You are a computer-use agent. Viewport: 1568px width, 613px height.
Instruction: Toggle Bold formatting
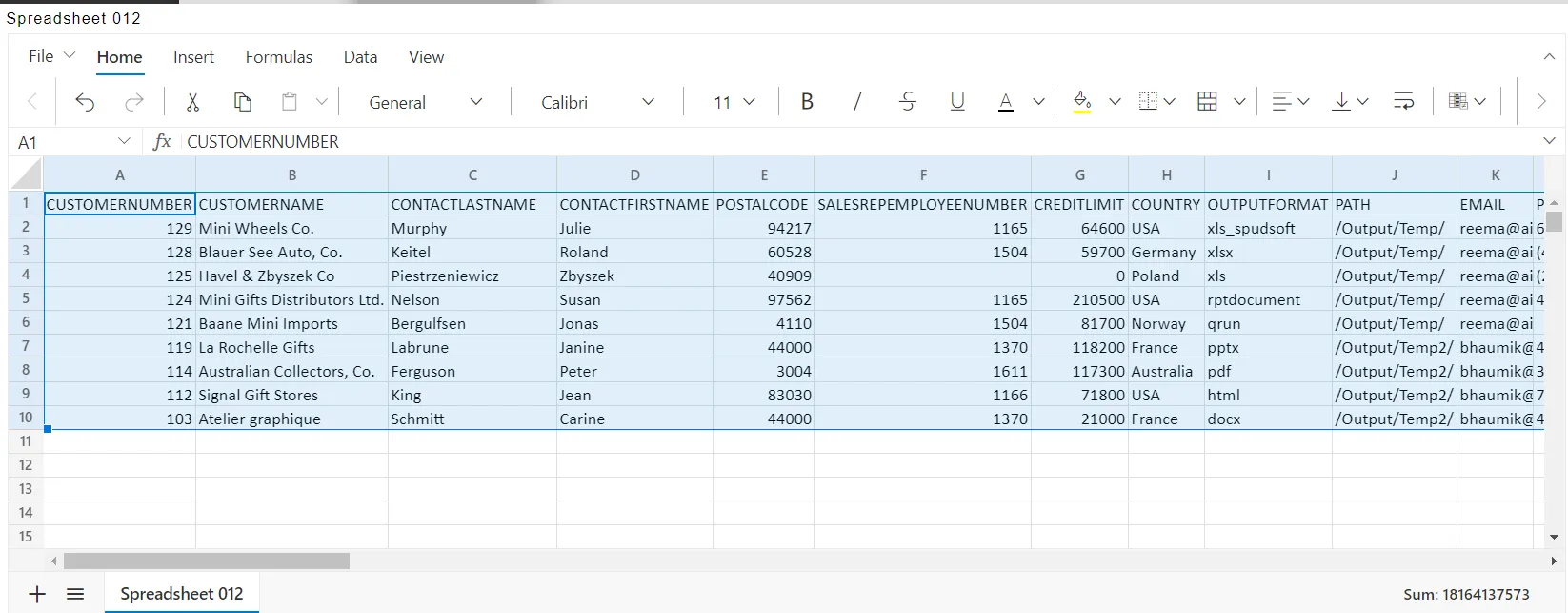coord(807,102)
